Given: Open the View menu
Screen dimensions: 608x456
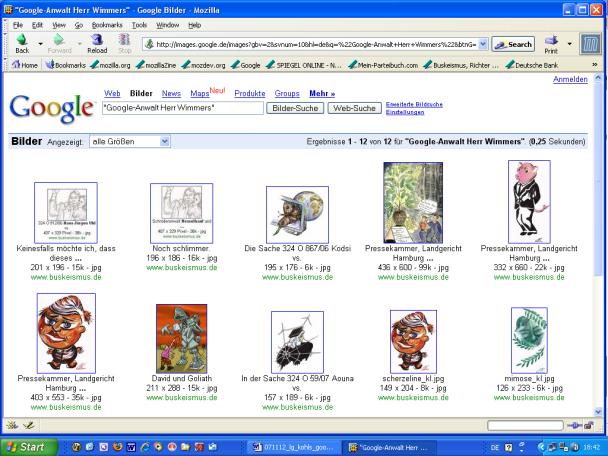Looking at the screenshot, I should (59, 25).
